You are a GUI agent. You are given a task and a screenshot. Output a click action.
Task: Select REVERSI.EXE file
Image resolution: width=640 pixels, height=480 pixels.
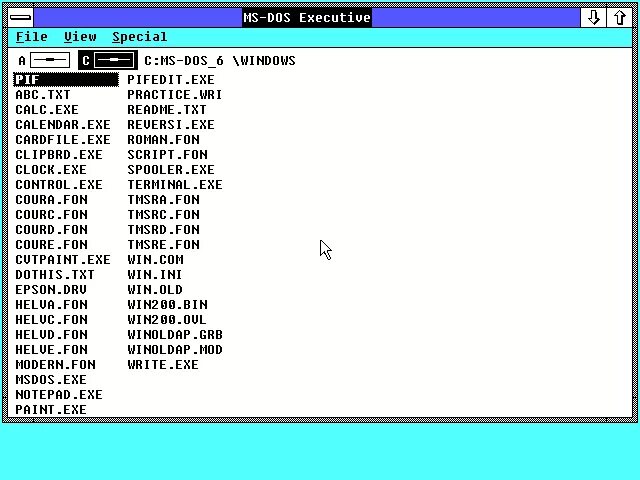pos(171,124)
